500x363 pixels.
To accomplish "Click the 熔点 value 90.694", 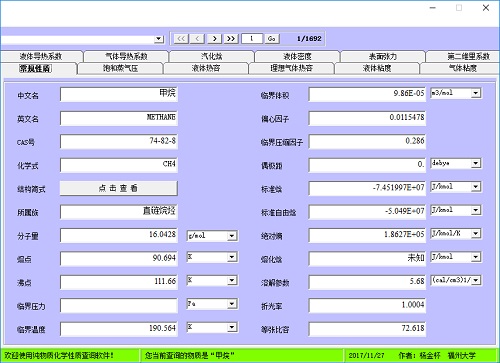I will (x=119, y=258).
